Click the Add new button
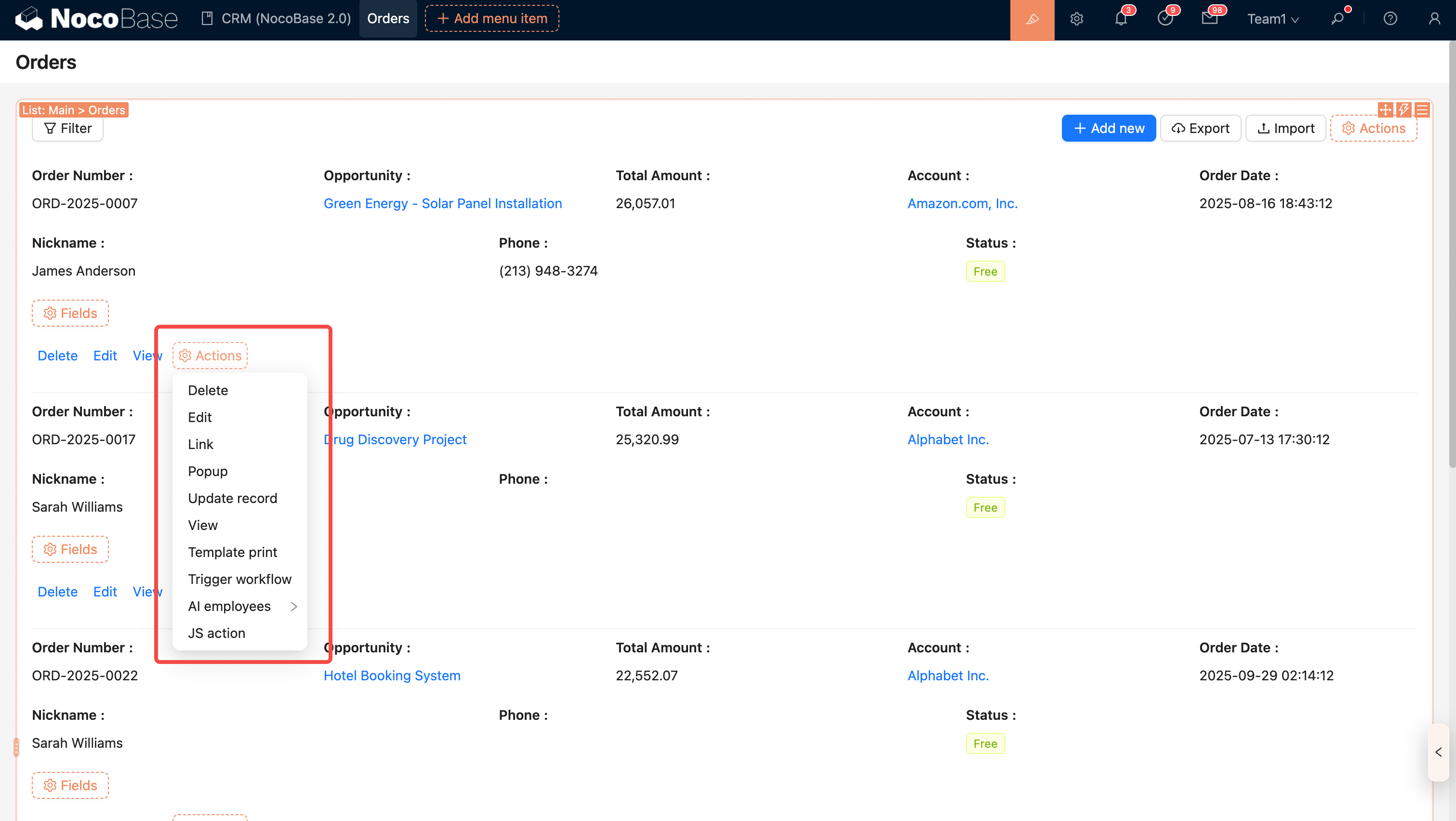This screenshot has width=1456, height=821. (1109, 128)
